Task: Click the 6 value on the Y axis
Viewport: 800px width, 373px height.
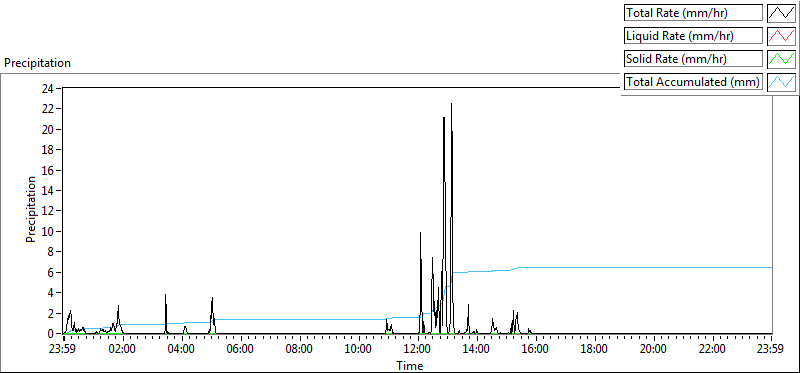Action: [x=51, y=272]
